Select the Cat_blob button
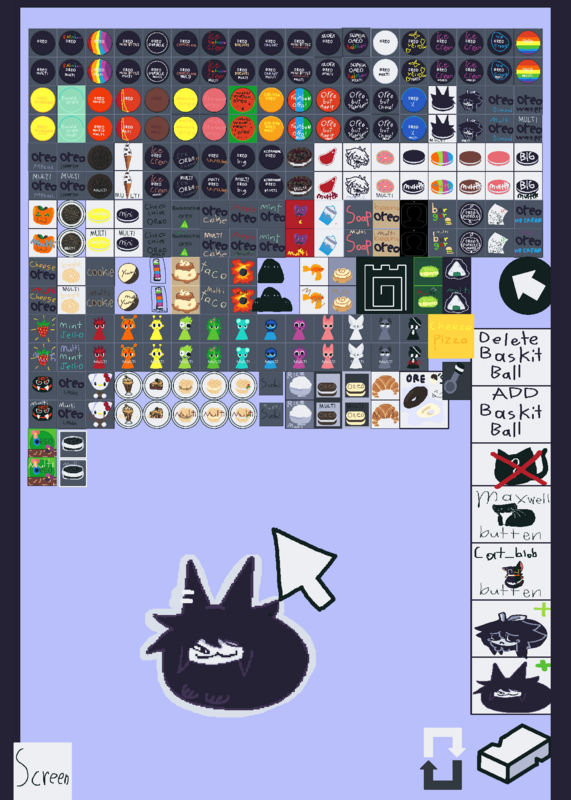Image resolution: width=571 pixels, height=800 pixels. coord(511,571)
